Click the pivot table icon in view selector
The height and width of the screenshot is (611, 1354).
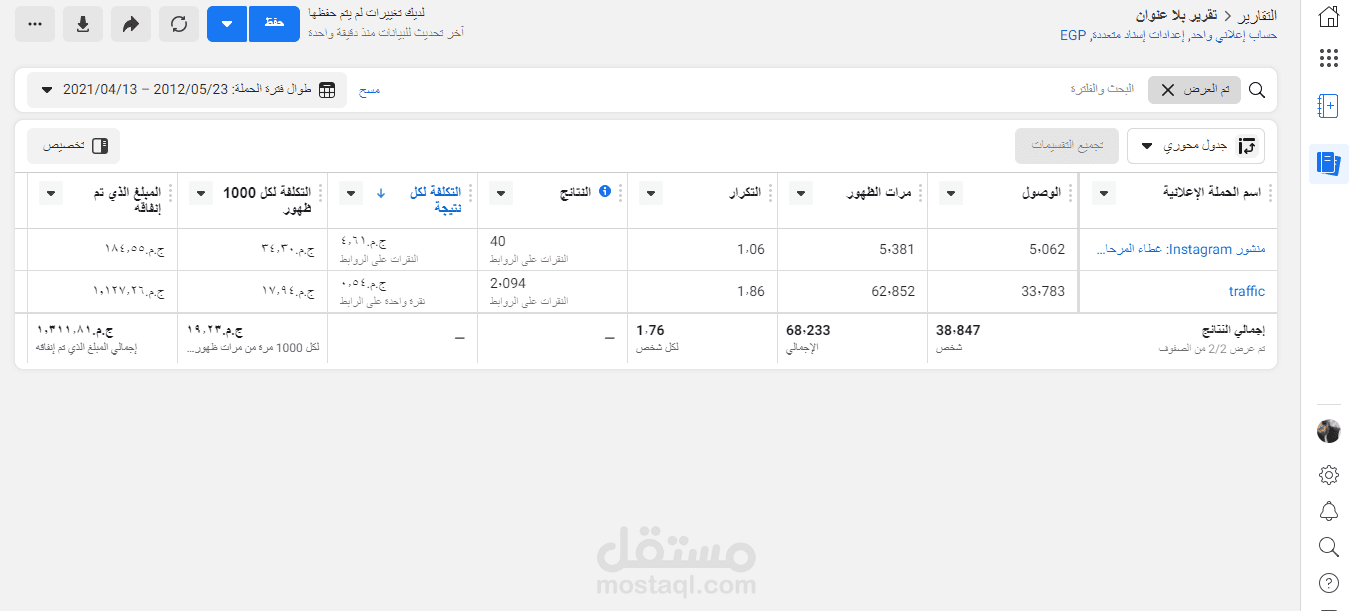coord(1247,146)
